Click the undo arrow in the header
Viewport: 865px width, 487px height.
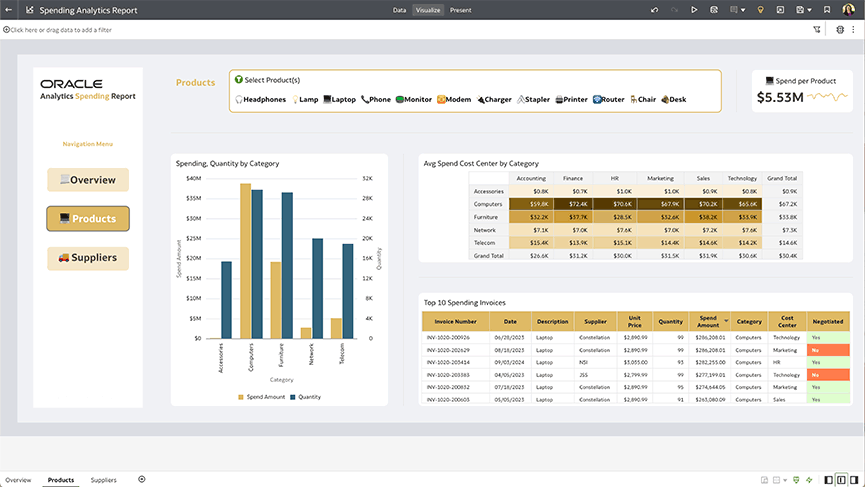point(655,10)
